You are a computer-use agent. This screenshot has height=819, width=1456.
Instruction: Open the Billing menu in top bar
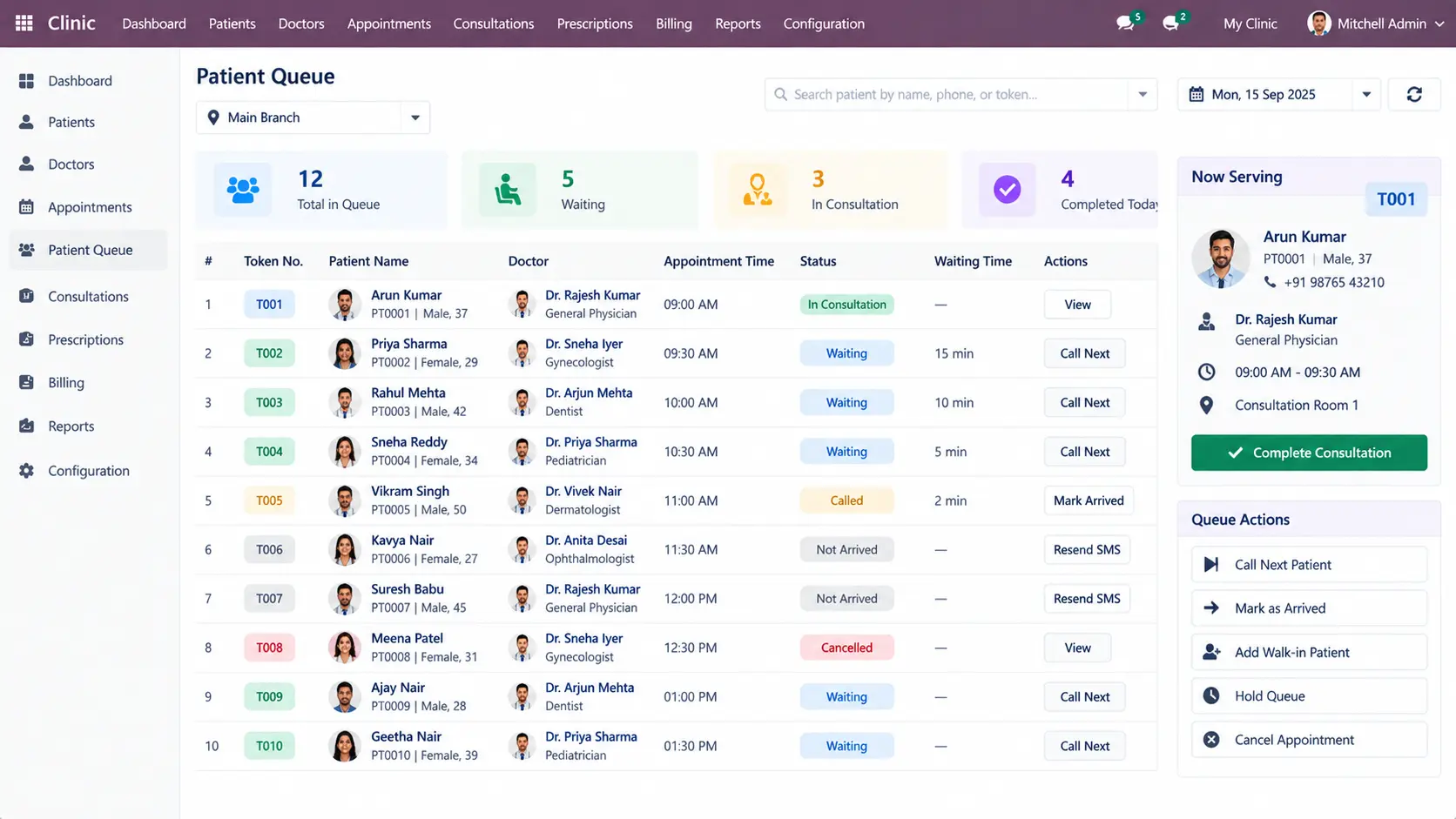pos(674,23)
